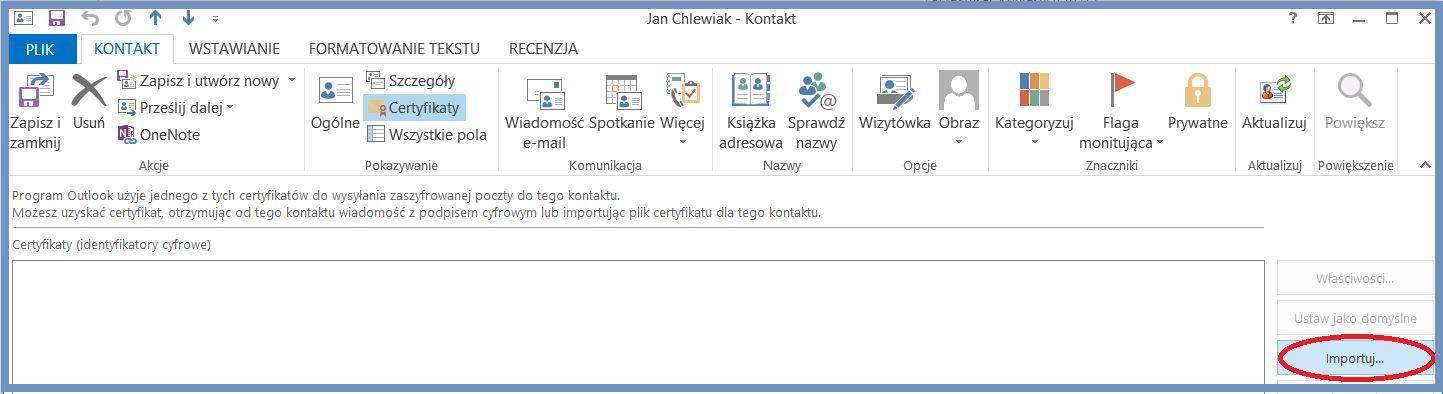The image size is (1443, 394).
Task: Click the Właściwości... button
Action: 1355,278
